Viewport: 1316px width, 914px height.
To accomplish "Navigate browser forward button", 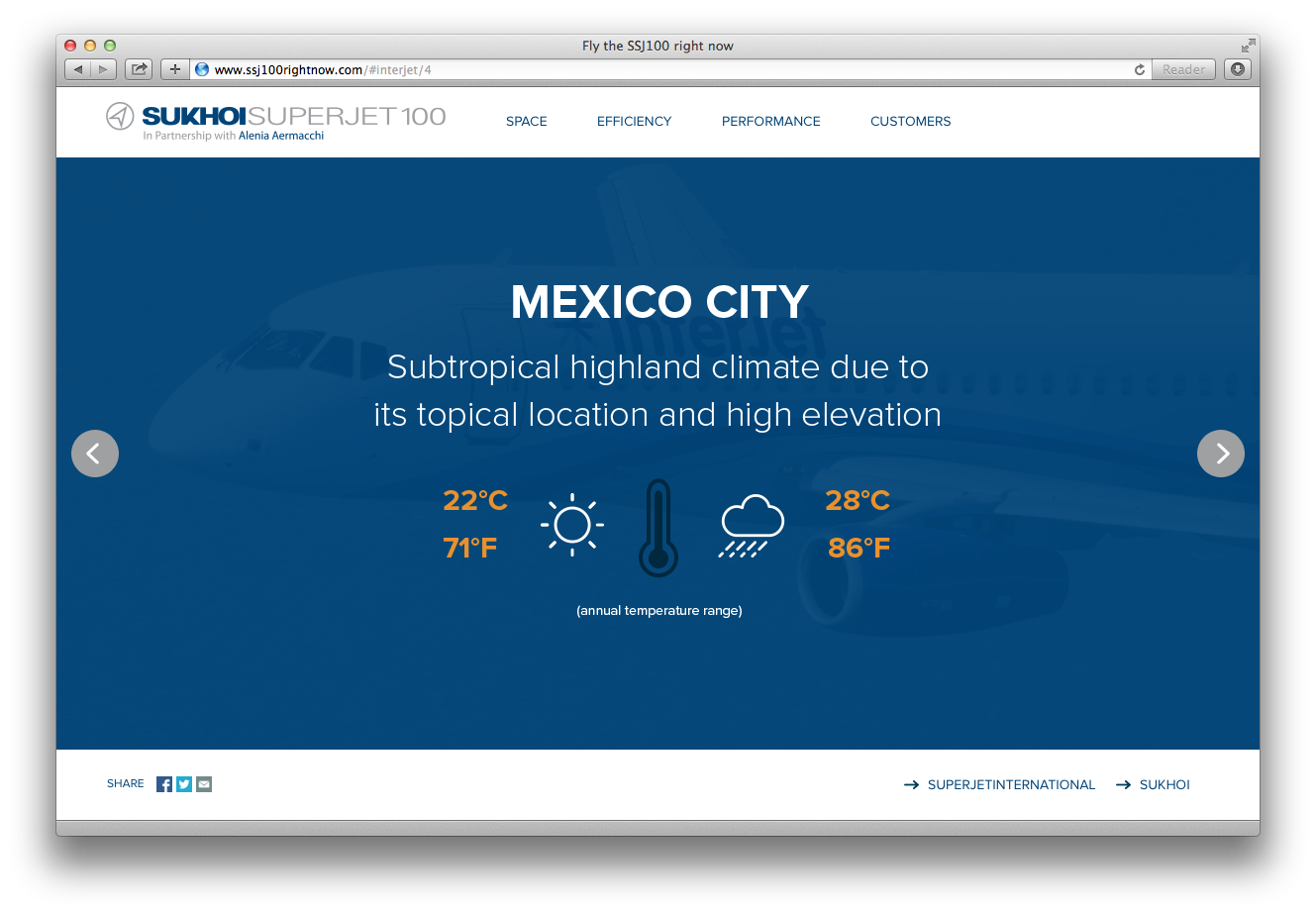I will (103, 69).
